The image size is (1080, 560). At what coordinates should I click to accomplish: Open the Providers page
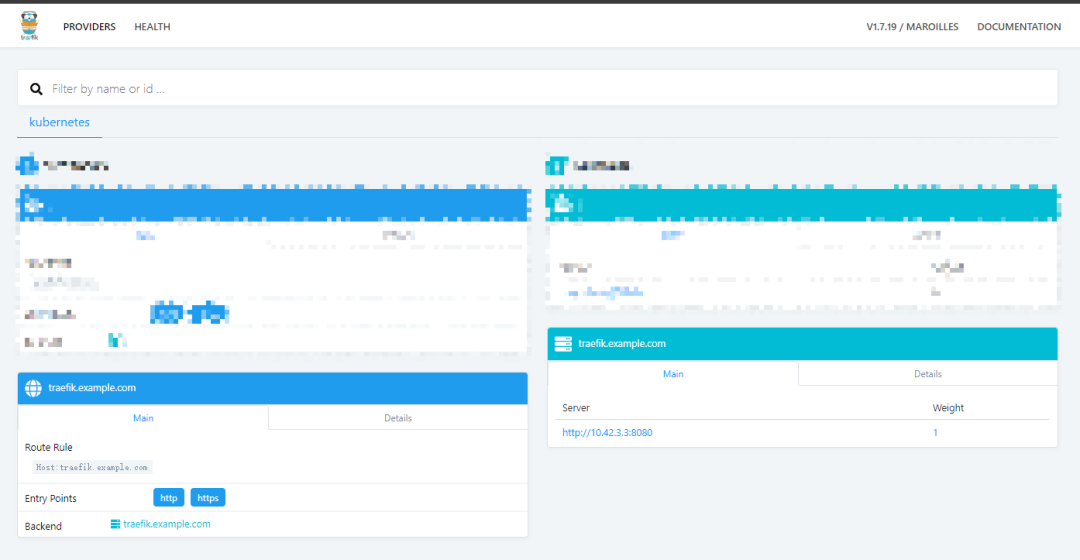[x=90, y=27]
